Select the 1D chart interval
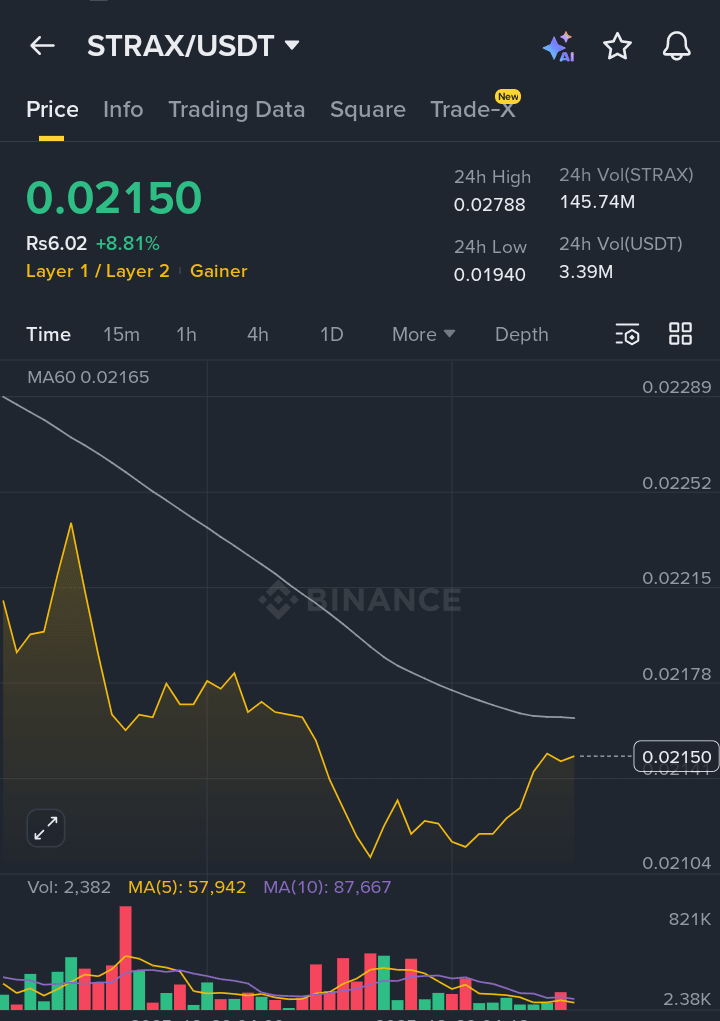720x1021 pixels. tap(331, 334)
